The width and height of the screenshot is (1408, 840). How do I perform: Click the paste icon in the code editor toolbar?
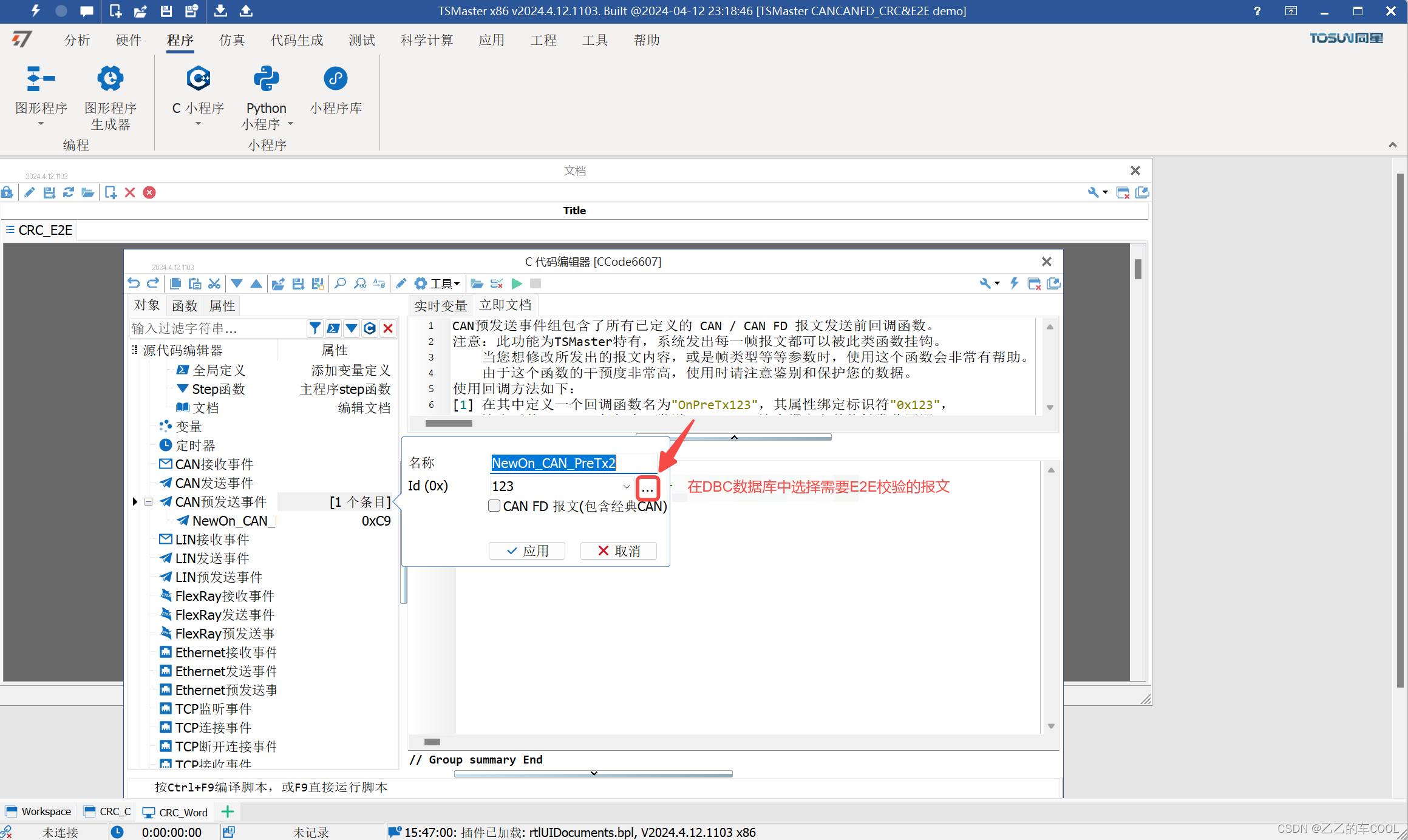pos(195,283)
